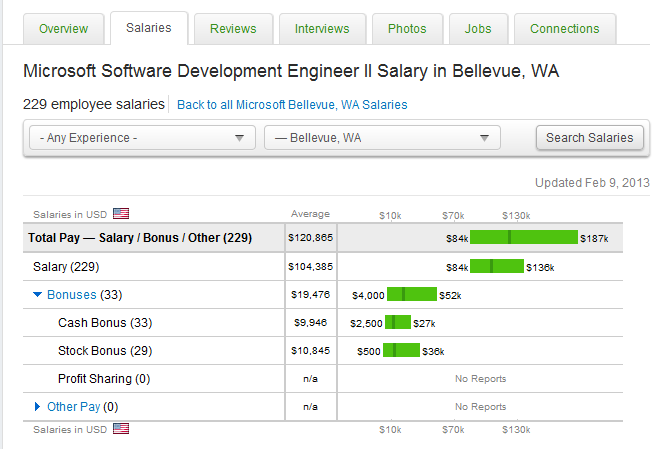Click the $187k maximum total pay label
Viewport: 663px width, 449px height.
594,238
